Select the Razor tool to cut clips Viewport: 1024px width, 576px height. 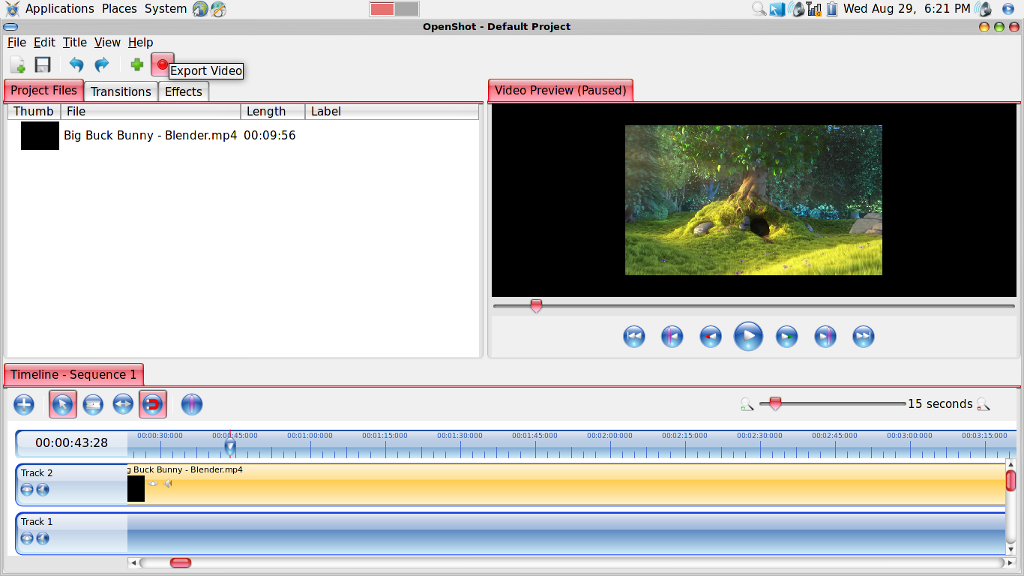tap(92, 404)
